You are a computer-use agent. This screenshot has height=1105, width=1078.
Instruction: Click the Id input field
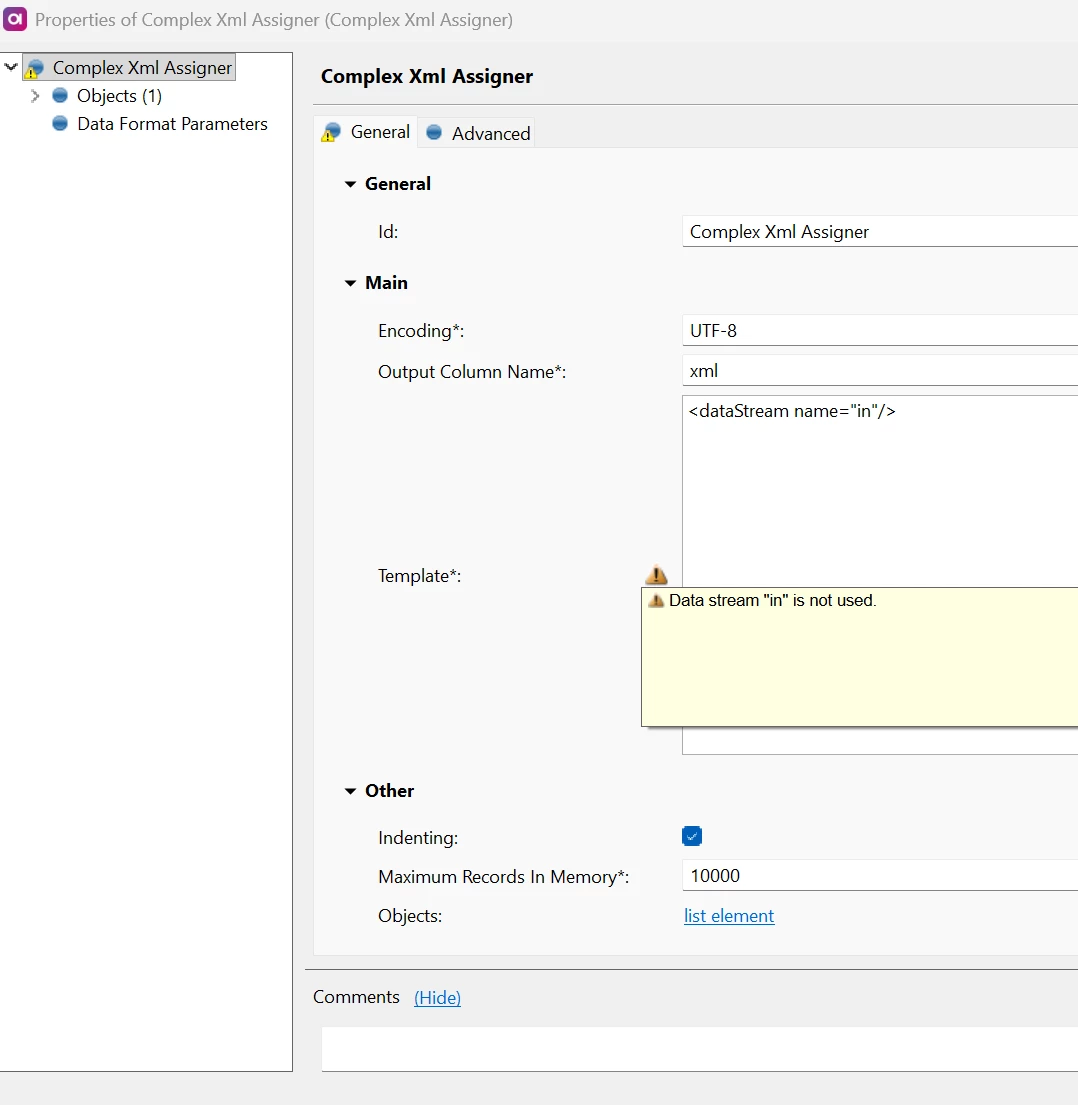click(880, 232)
